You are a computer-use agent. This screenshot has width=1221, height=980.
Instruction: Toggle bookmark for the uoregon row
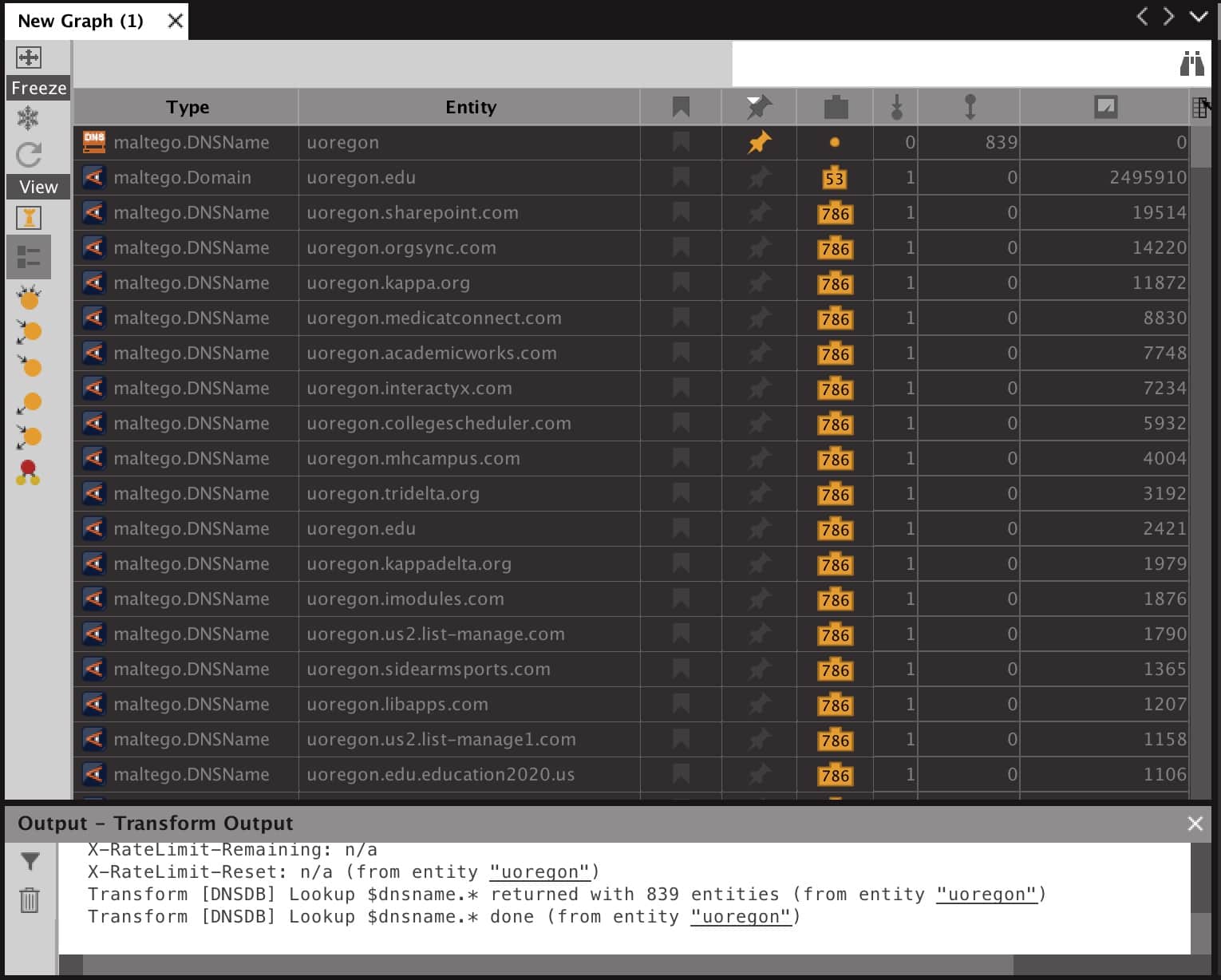681,142
